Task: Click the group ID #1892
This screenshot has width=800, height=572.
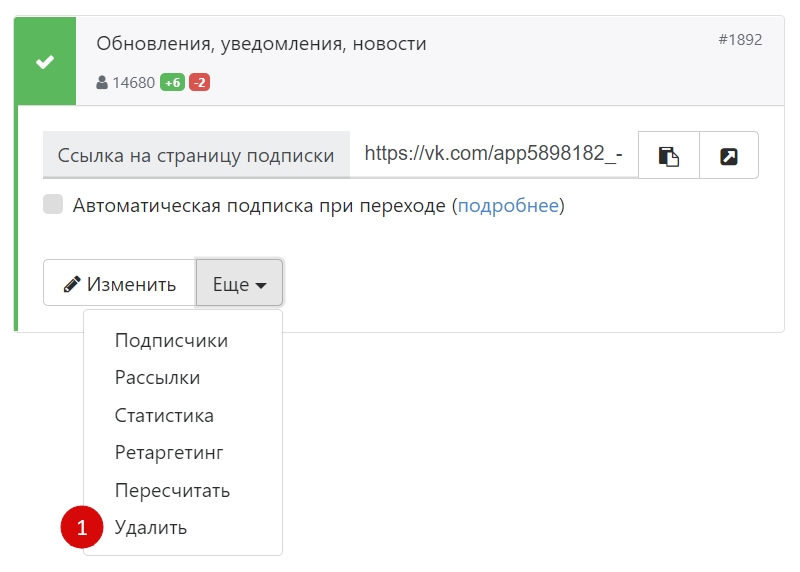Action: coord(739,40)
